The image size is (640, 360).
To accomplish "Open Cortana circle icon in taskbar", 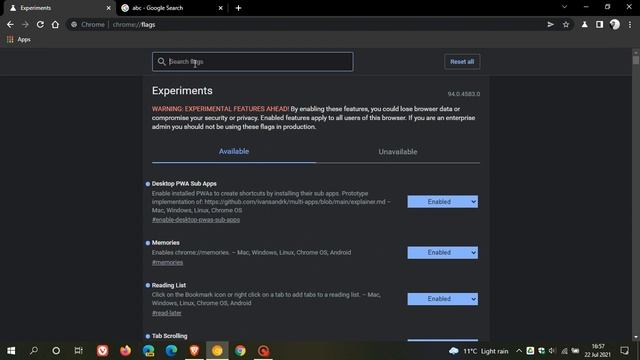I will pos(56,351).
